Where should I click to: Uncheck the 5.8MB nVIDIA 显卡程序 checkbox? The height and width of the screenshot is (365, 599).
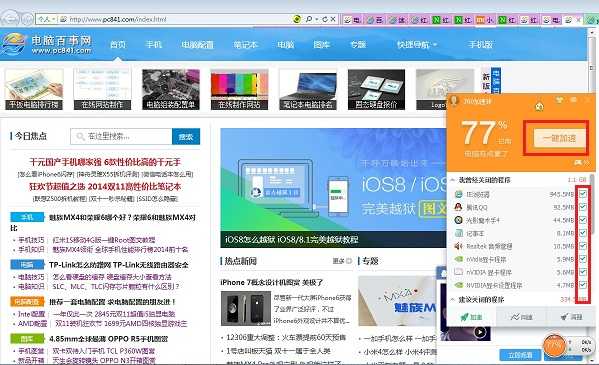(583, 272)
